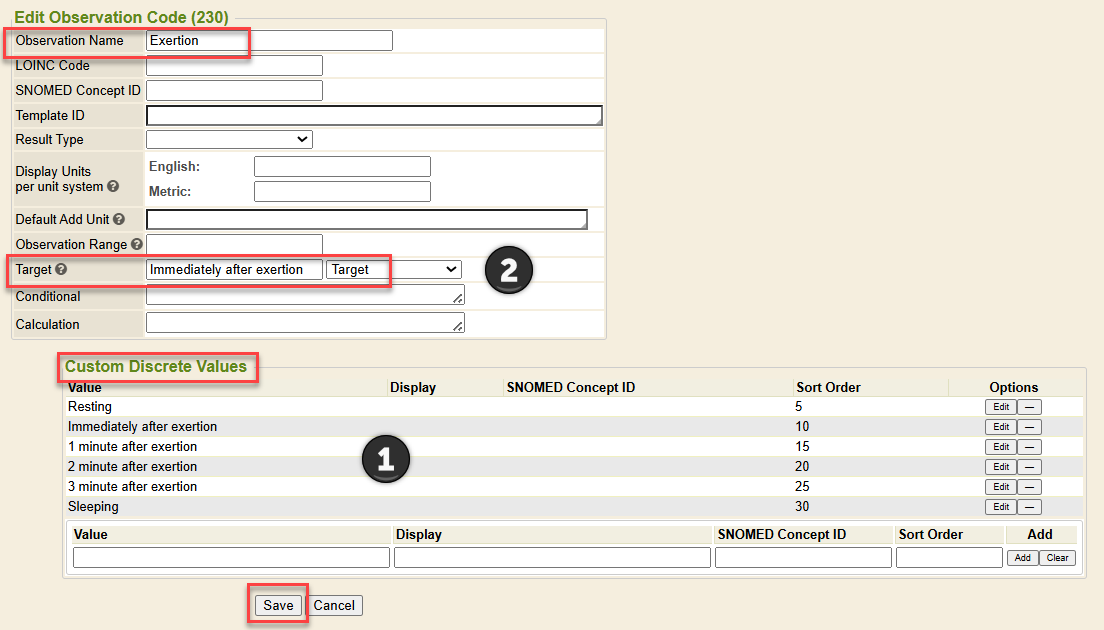Click into the Observation Name field
Image resolution: width=1104 pixels, height=630 pixels.
(269, 41)
